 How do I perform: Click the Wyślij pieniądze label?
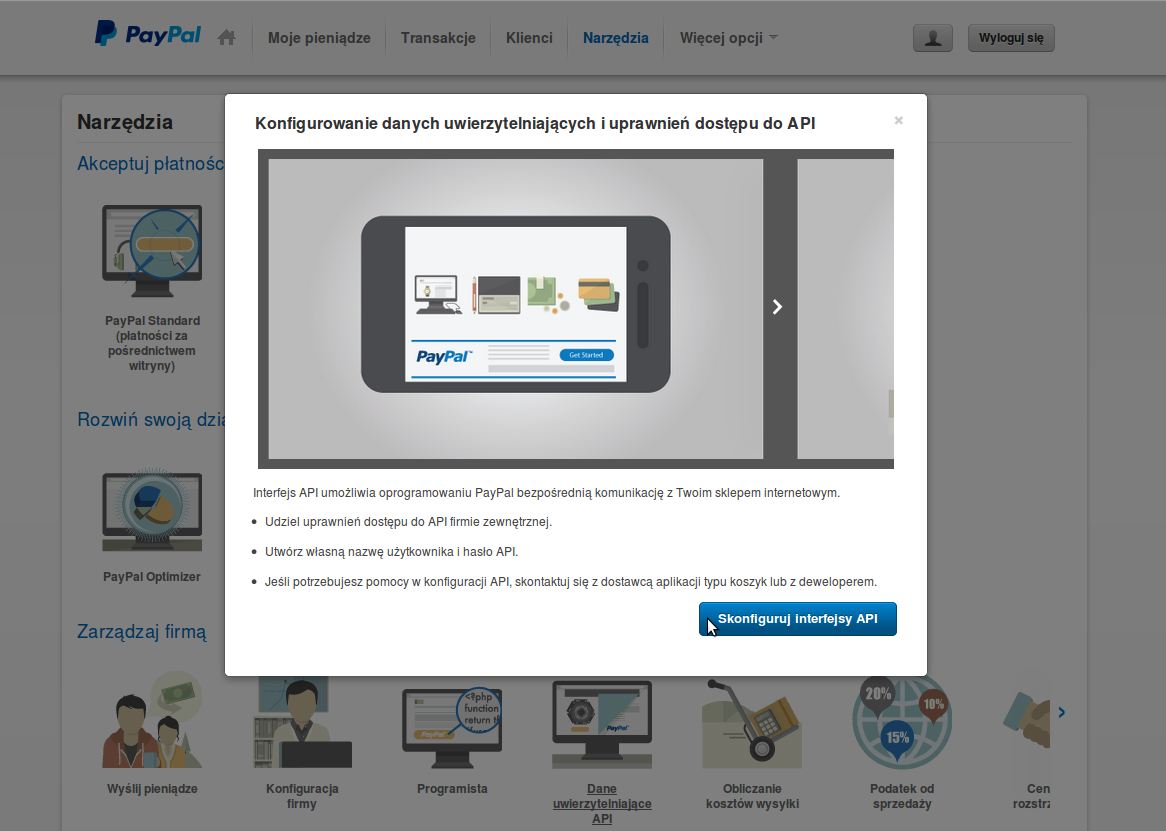(x=152, y=789)
